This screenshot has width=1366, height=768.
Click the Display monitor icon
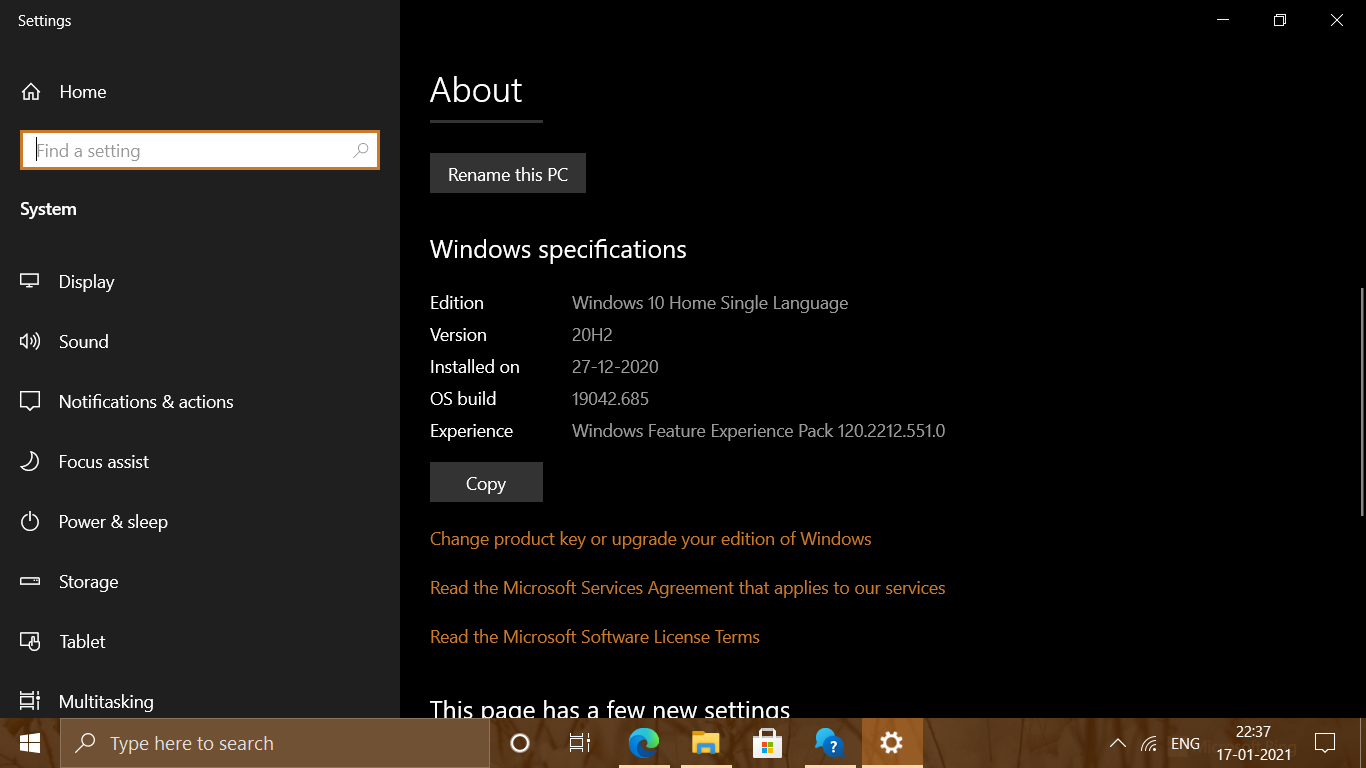(30, 282)
